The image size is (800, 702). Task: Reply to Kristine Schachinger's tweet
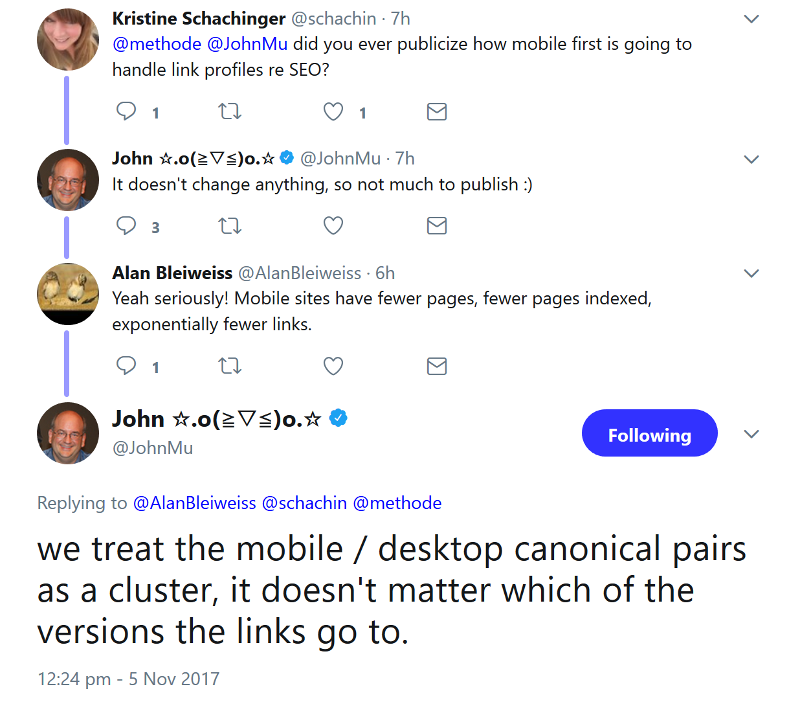point(125,112)
